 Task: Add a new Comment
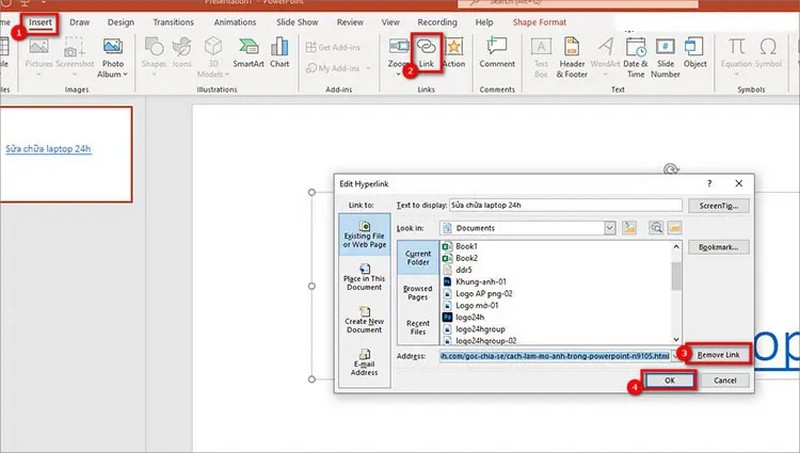(x=497, y=52)
